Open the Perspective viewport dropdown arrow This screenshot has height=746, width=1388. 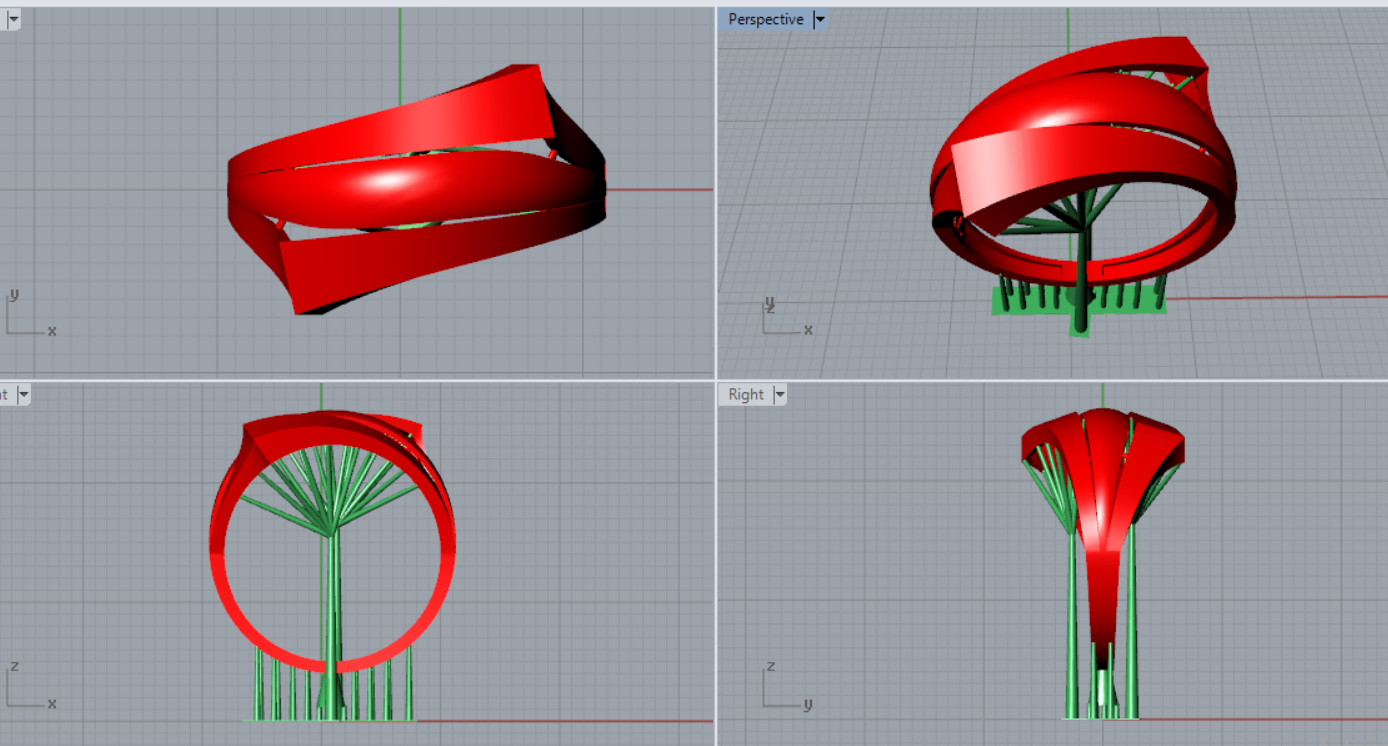point(821,19)
